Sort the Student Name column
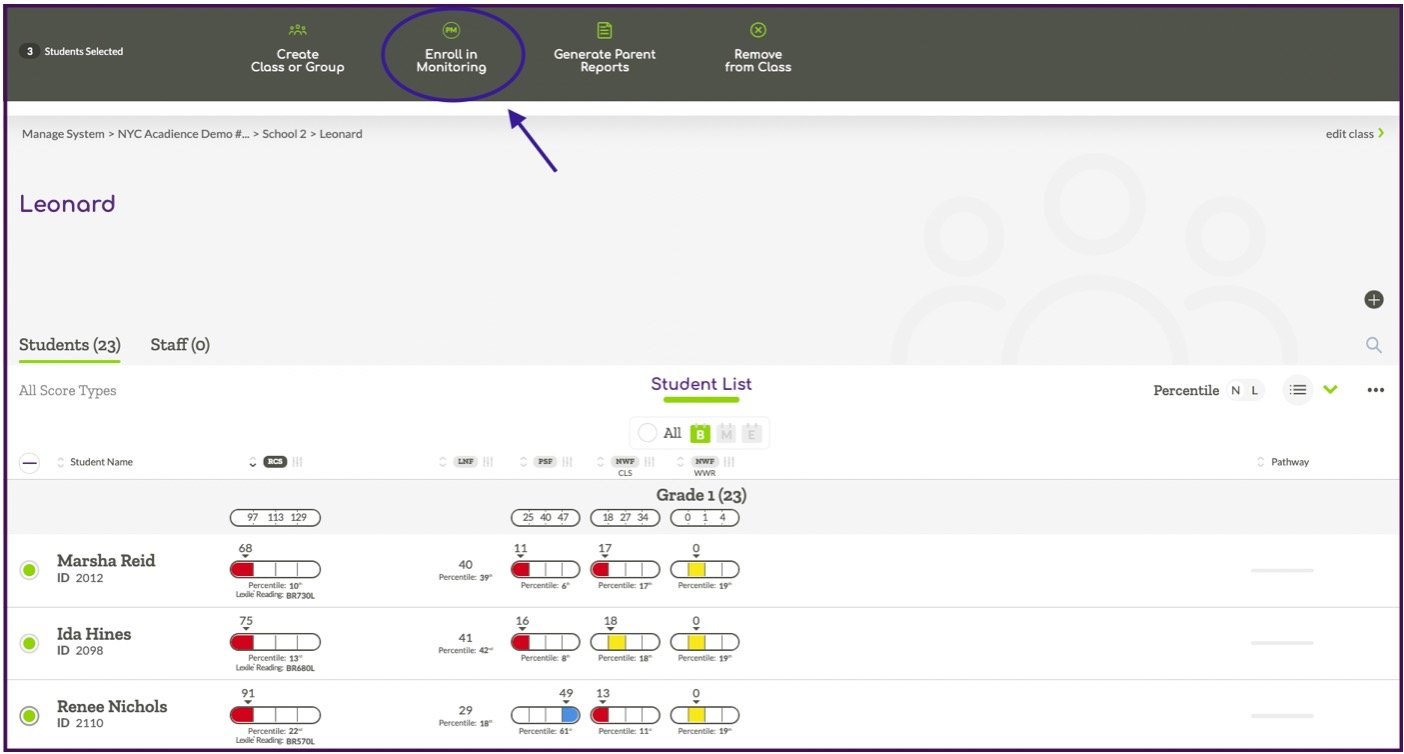Viewport: 1404px width, 754px height. tap(59, 461)
